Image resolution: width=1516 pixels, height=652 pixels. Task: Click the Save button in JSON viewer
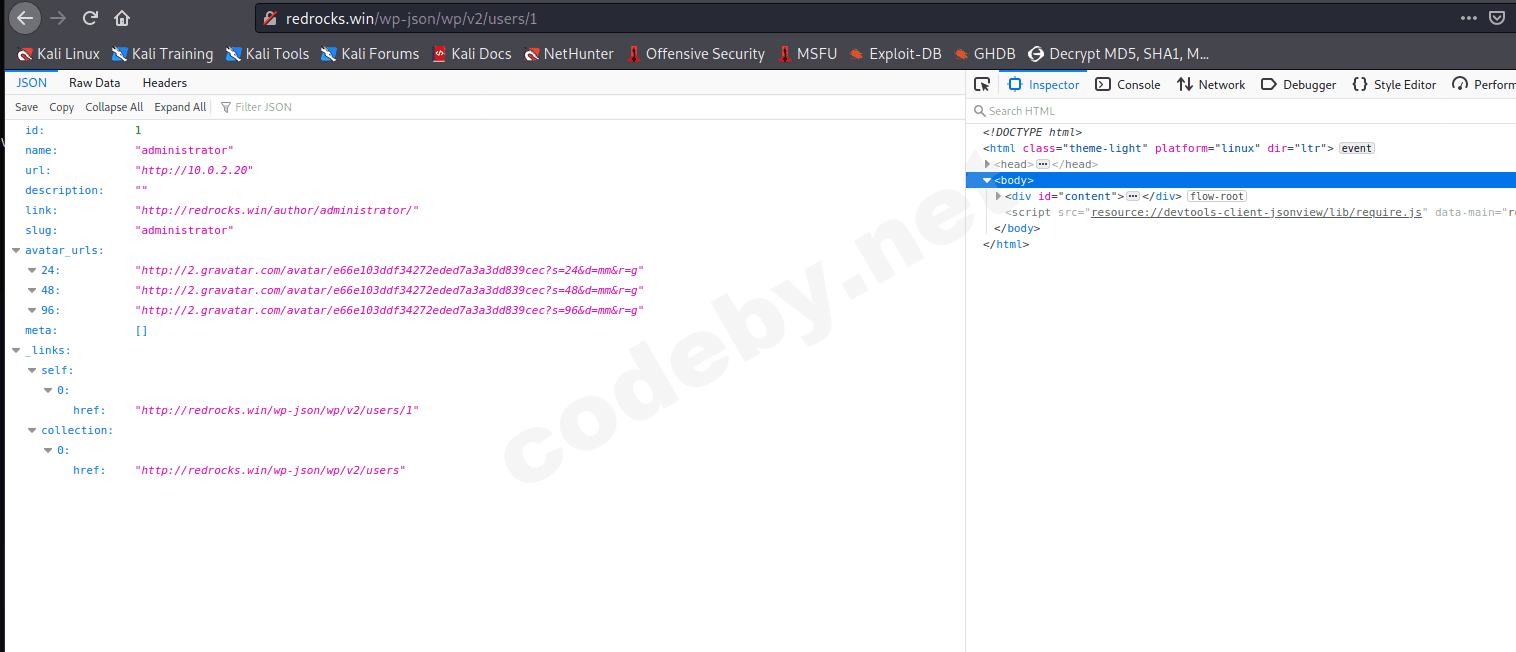coord(27,107)
